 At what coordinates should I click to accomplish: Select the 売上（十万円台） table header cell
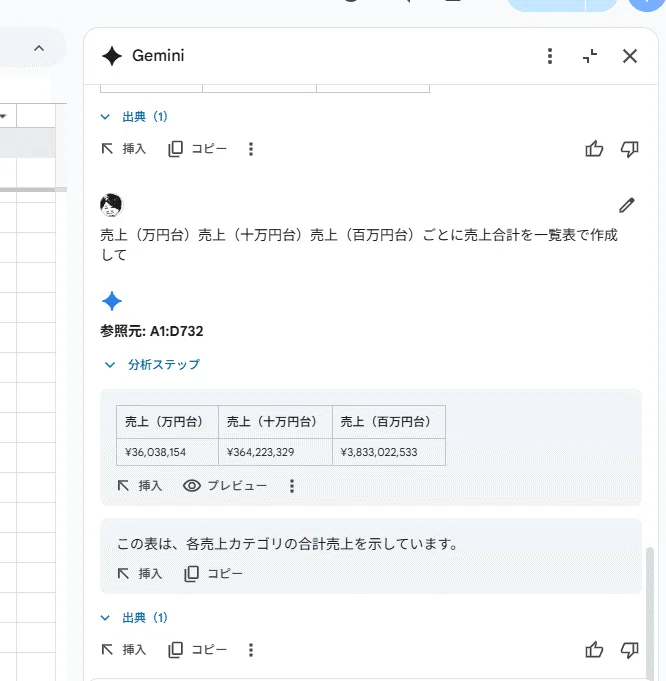click(275, 422)
